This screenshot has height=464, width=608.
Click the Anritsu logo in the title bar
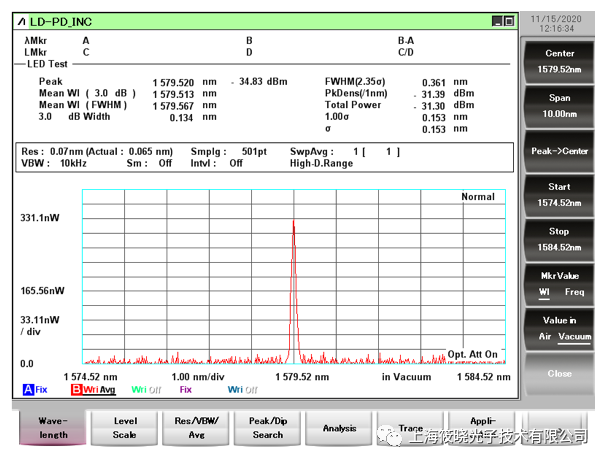tap(22, 21)
